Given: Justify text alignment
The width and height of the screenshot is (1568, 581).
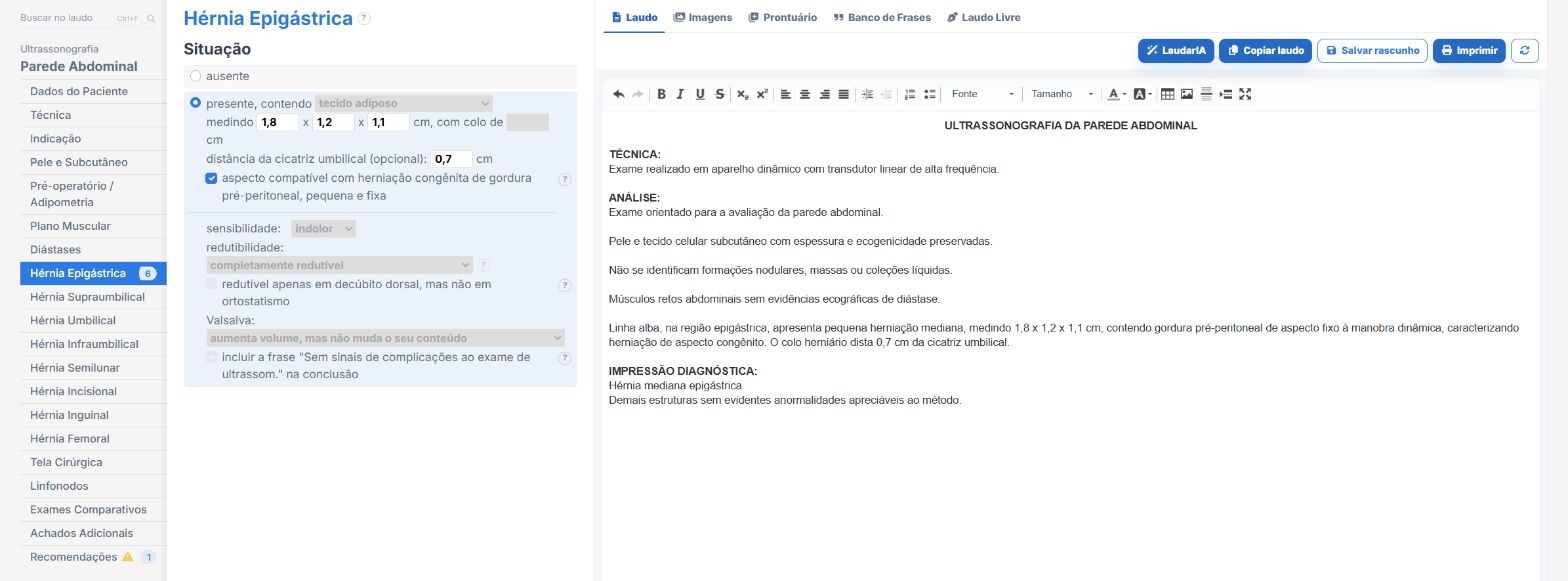Looking at the screenshot, I should tap(843, 94).
